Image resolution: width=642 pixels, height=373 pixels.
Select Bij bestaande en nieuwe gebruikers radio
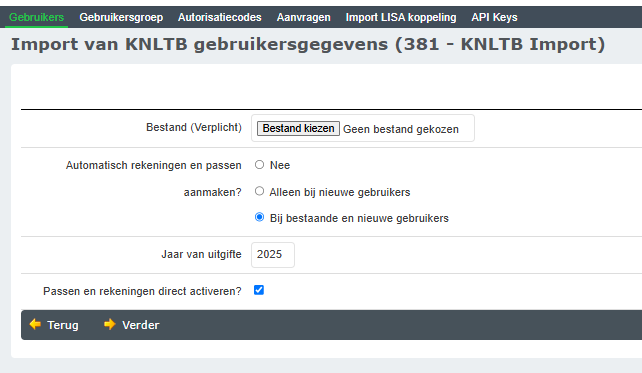(259, 217)
